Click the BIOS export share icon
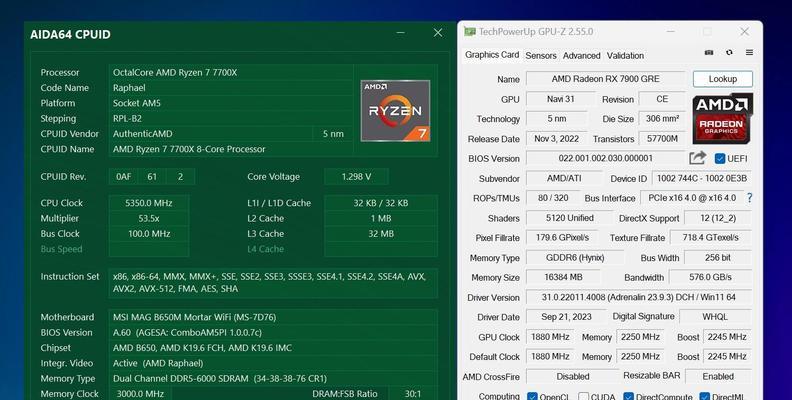Screen dimensions: 792x400 [698, 158]
